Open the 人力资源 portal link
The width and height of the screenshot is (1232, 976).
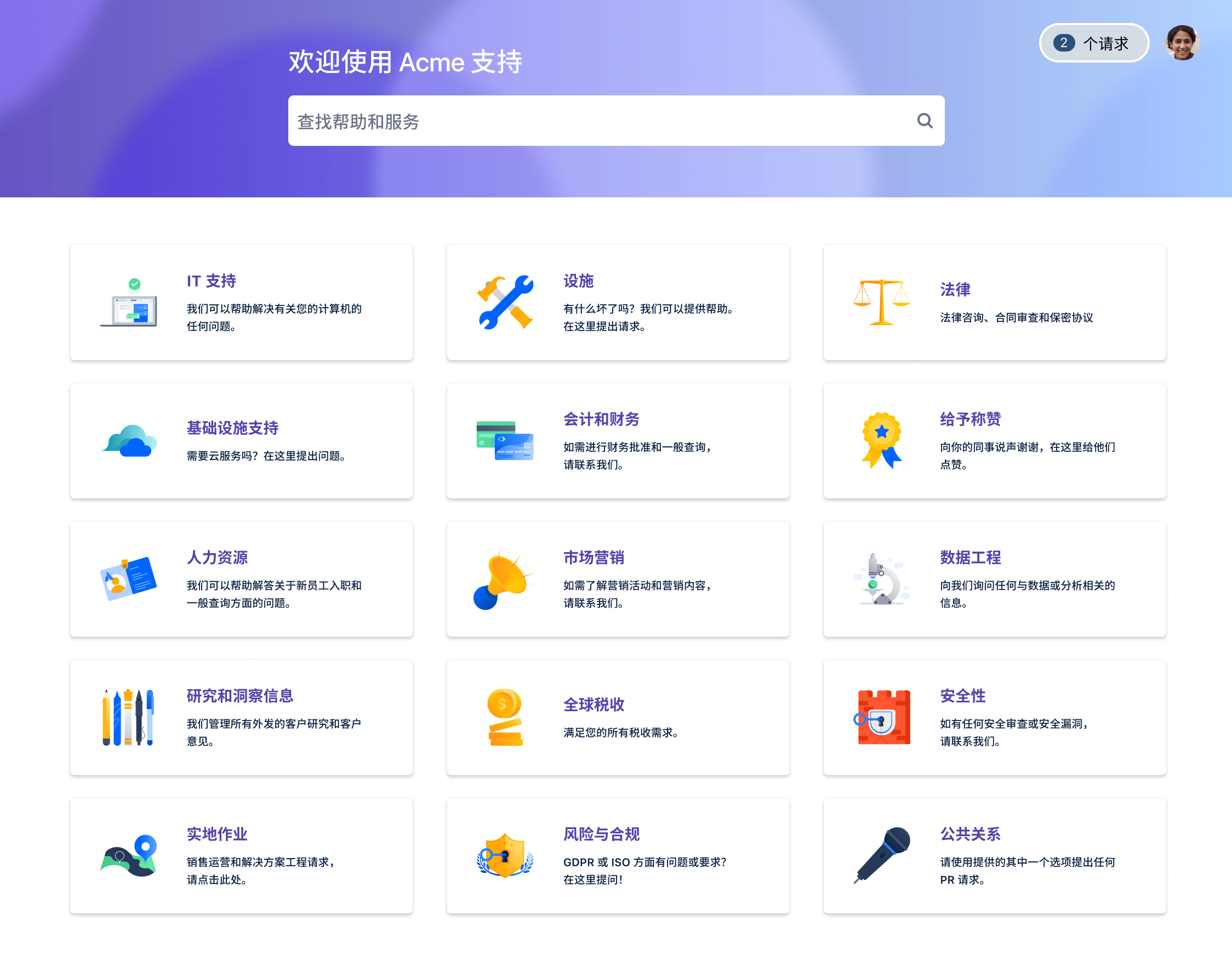[x=217, y=557]
